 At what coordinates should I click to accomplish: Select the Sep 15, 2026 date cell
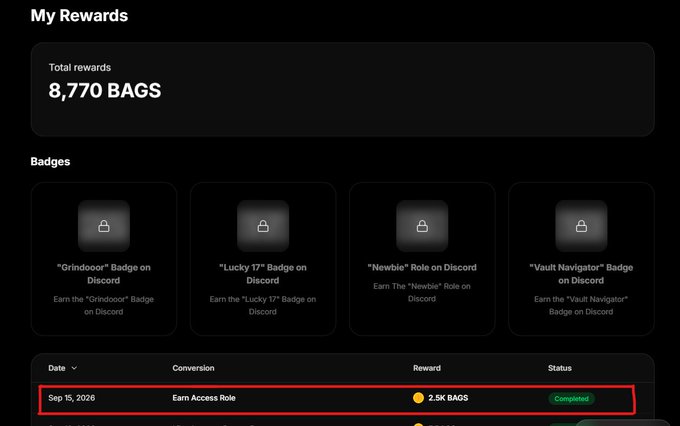(72, 398)
